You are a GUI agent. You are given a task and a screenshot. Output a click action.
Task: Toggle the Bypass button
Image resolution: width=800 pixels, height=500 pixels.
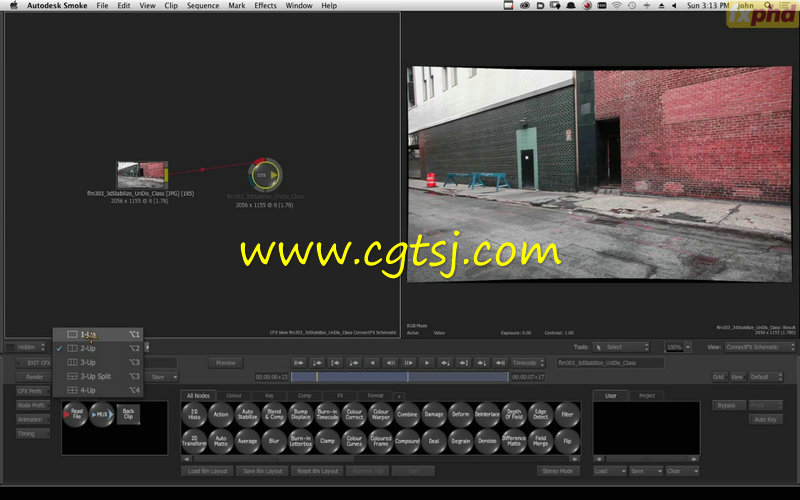[x=727, y=405]
